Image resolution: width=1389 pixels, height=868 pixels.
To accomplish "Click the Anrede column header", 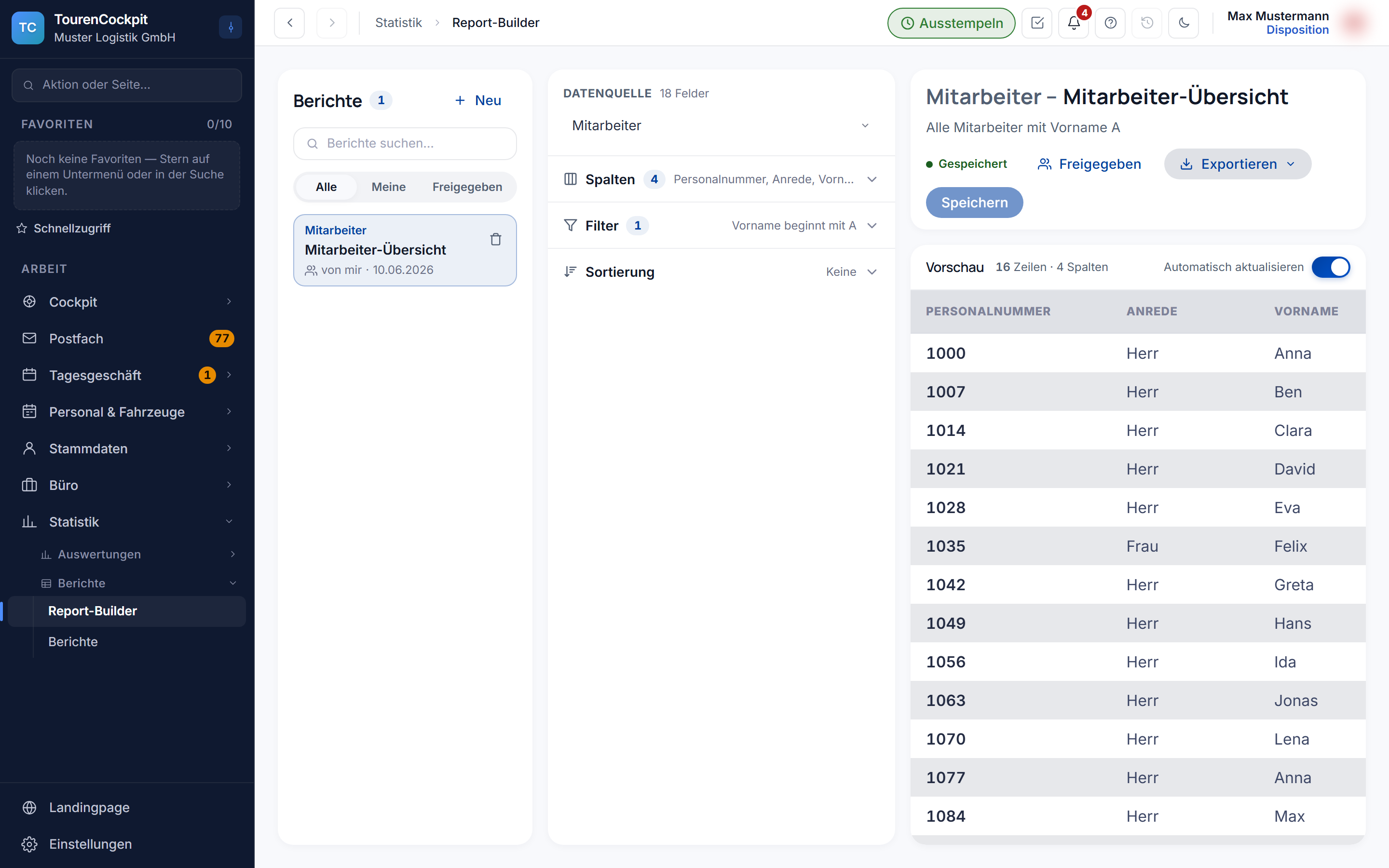I will click(1151, 311).
